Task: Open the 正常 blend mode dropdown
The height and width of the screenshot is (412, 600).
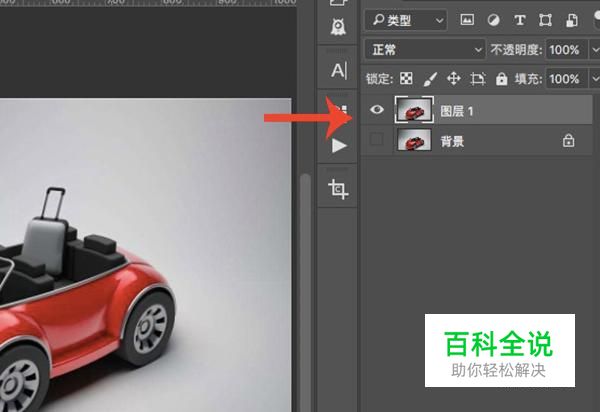Action: [x=425, y=49]
